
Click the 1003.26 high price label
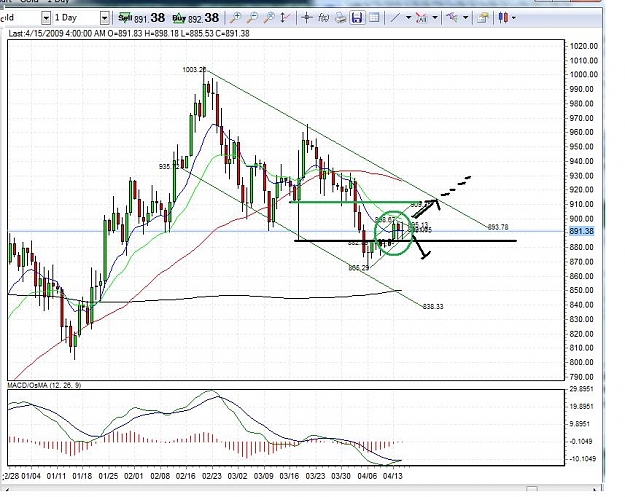194,70
